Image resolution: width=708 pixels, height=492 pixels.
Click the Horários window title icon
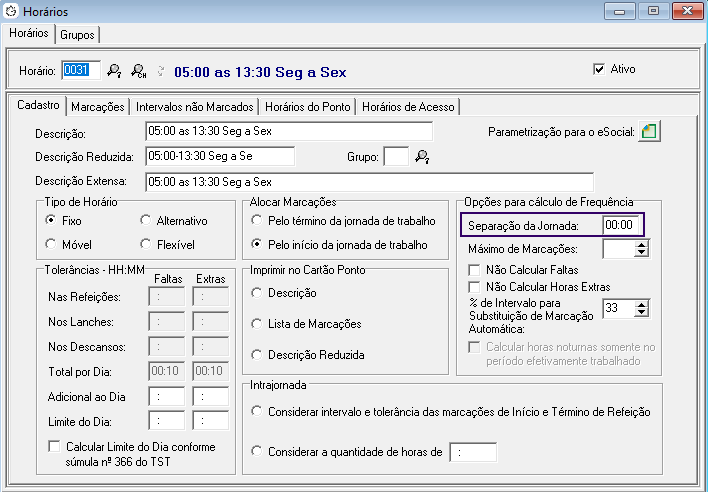click(11, 11)
